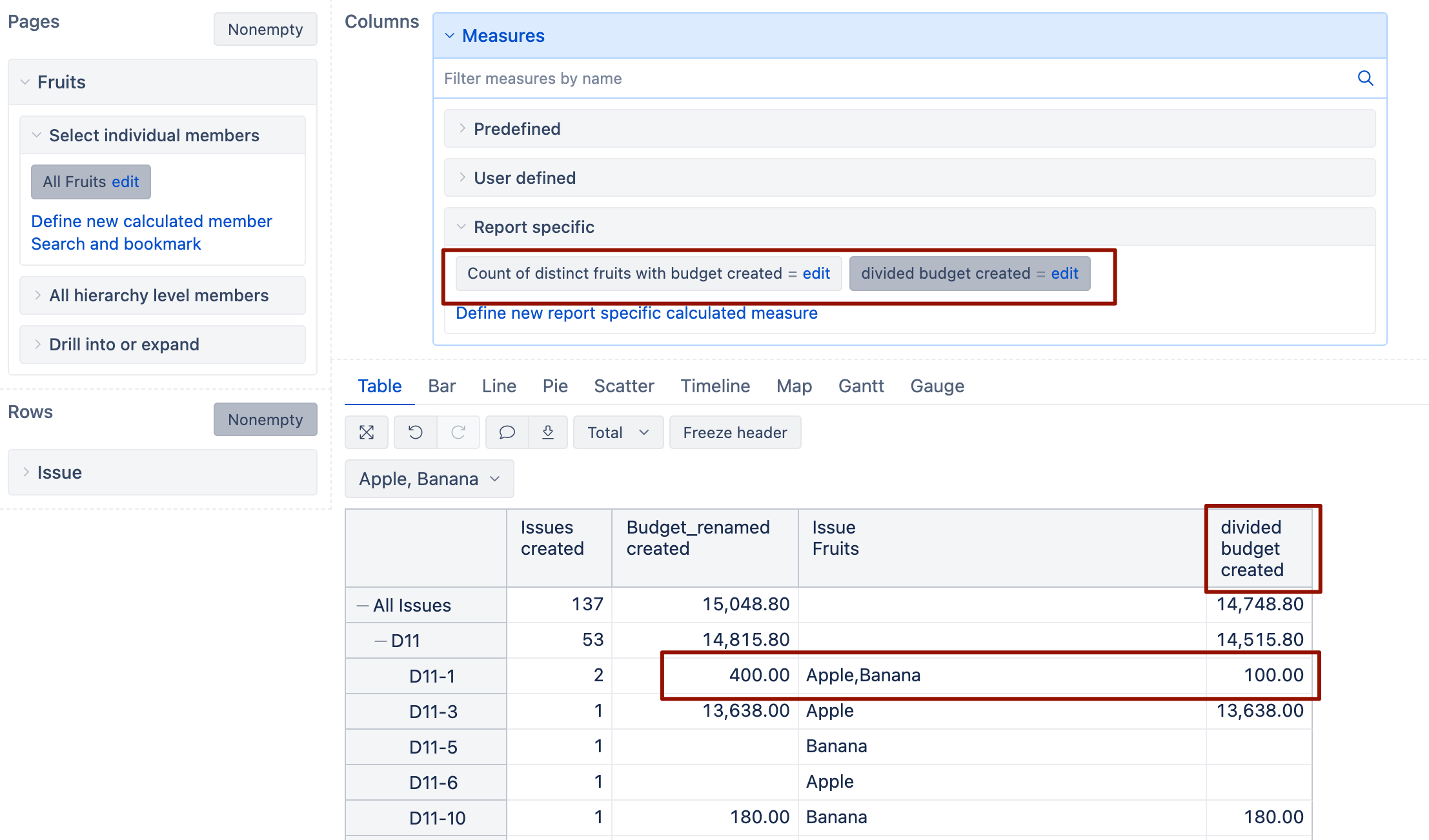
Task: Click Define new calculated member link
Action: click(152, 221)
